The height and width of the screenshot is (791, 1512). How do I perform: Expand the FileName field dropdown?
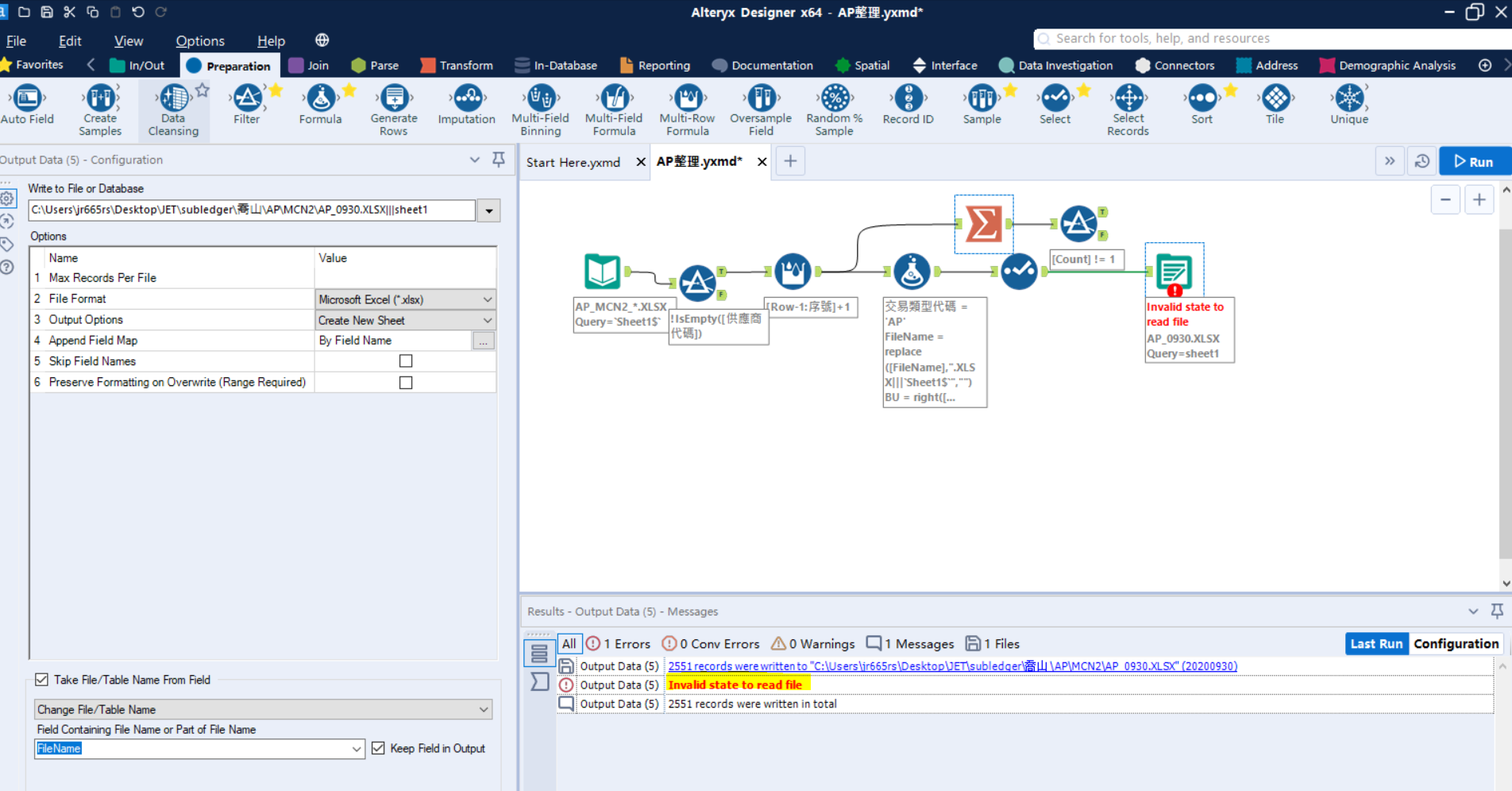(x=357, y=748)
